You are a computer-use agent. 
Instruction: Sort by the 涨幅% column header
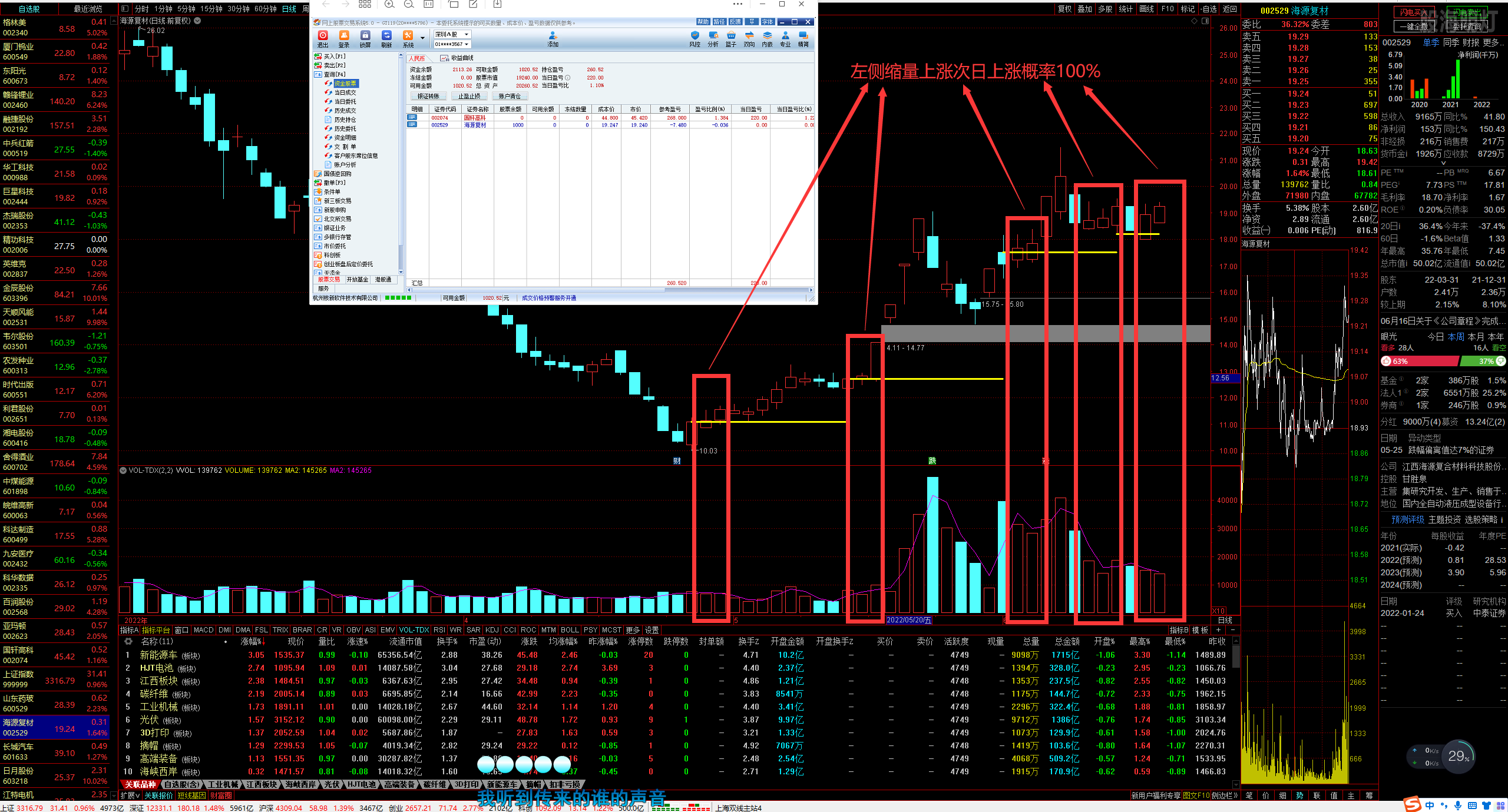(x=252, y=642)
